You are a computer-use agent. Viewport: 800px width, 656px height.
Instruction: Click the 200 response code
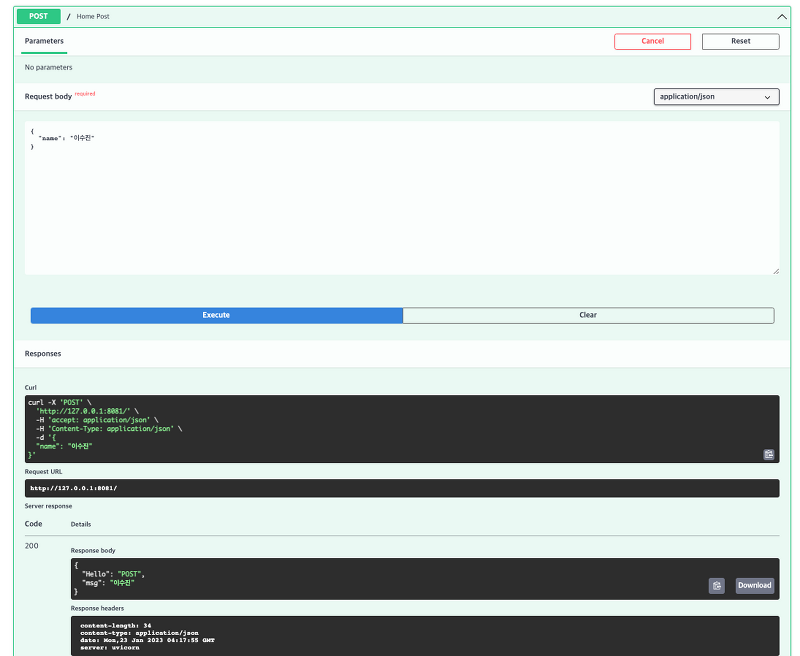31,545
